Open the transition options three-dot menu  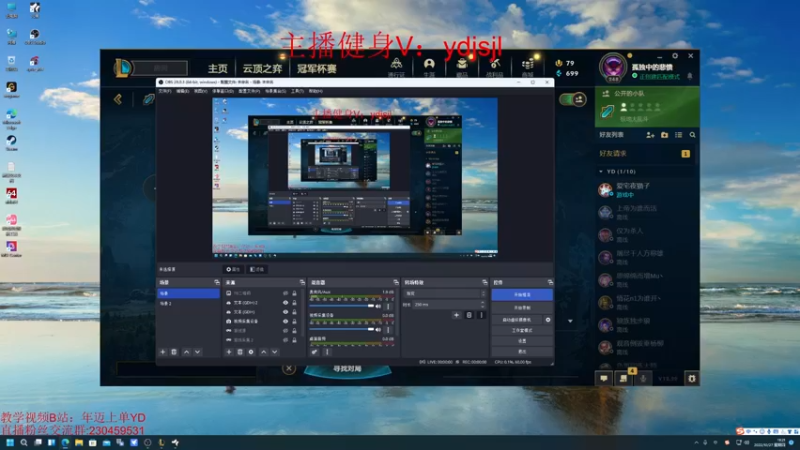tap(481, 315)
